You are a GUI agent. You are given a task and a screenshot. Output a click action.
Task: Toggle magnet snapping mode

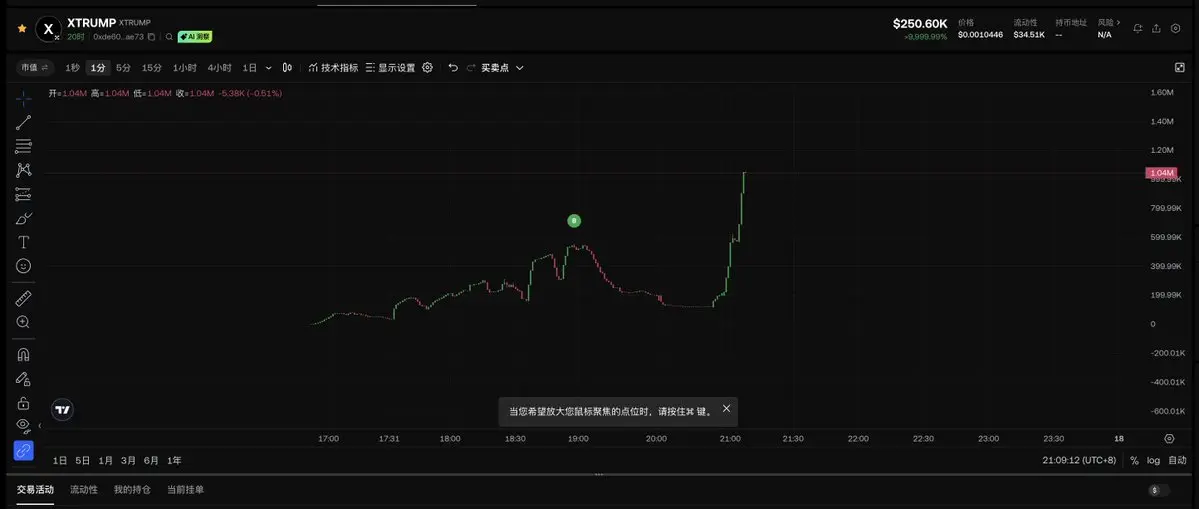coord(24,355)
